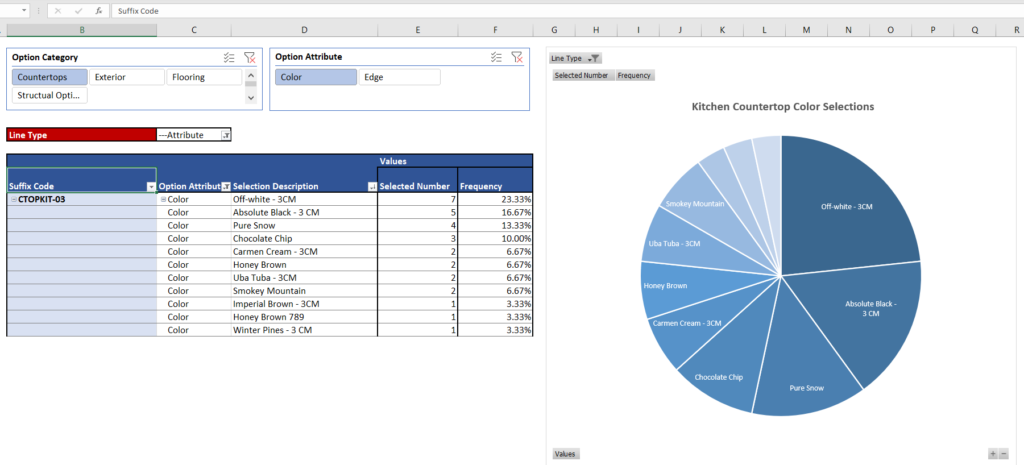Screen dimensions: 1024x465
Task: Clear filter on Option Category slicer
Action: coord(250,58)
